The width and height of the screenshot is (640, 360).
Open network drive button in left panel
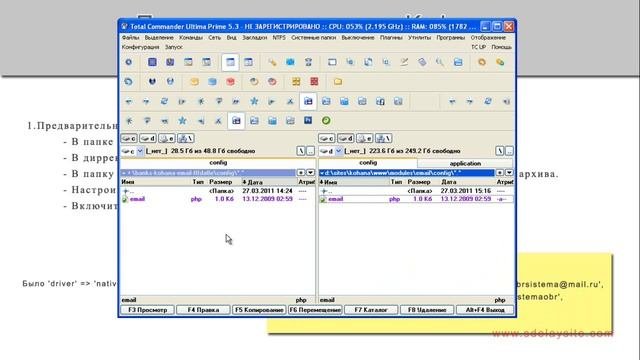[x=186, y=138]
